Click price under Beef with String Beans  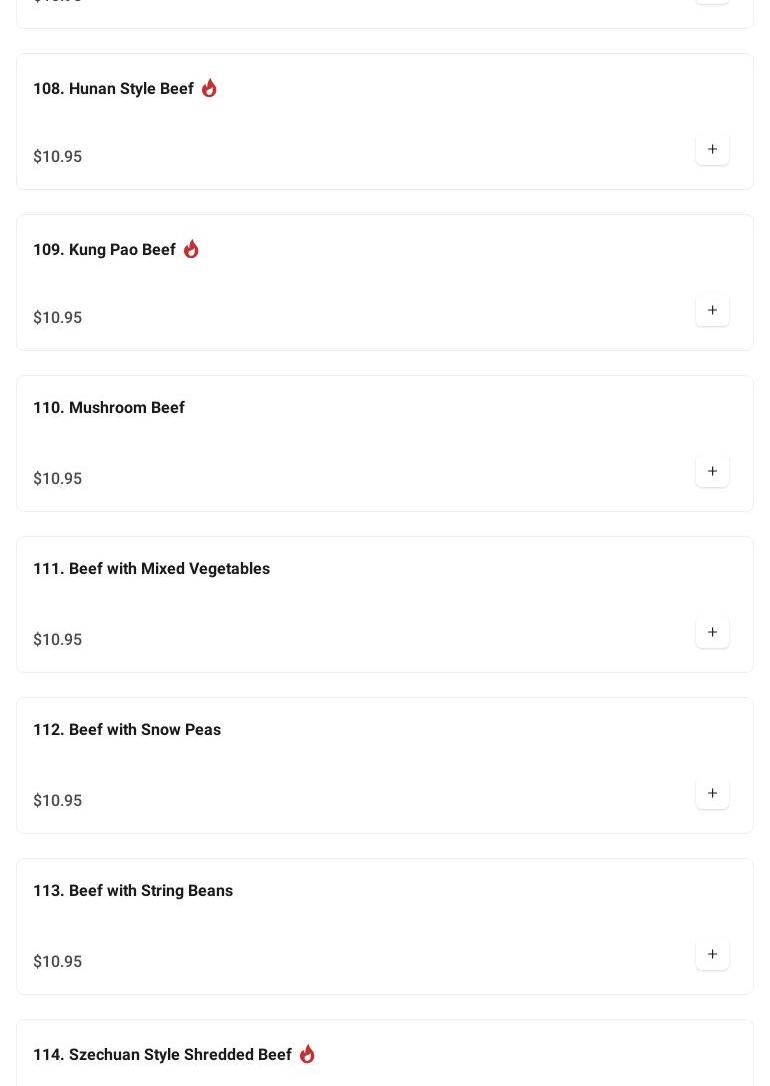pyautogui.click(x=58, y=962)
